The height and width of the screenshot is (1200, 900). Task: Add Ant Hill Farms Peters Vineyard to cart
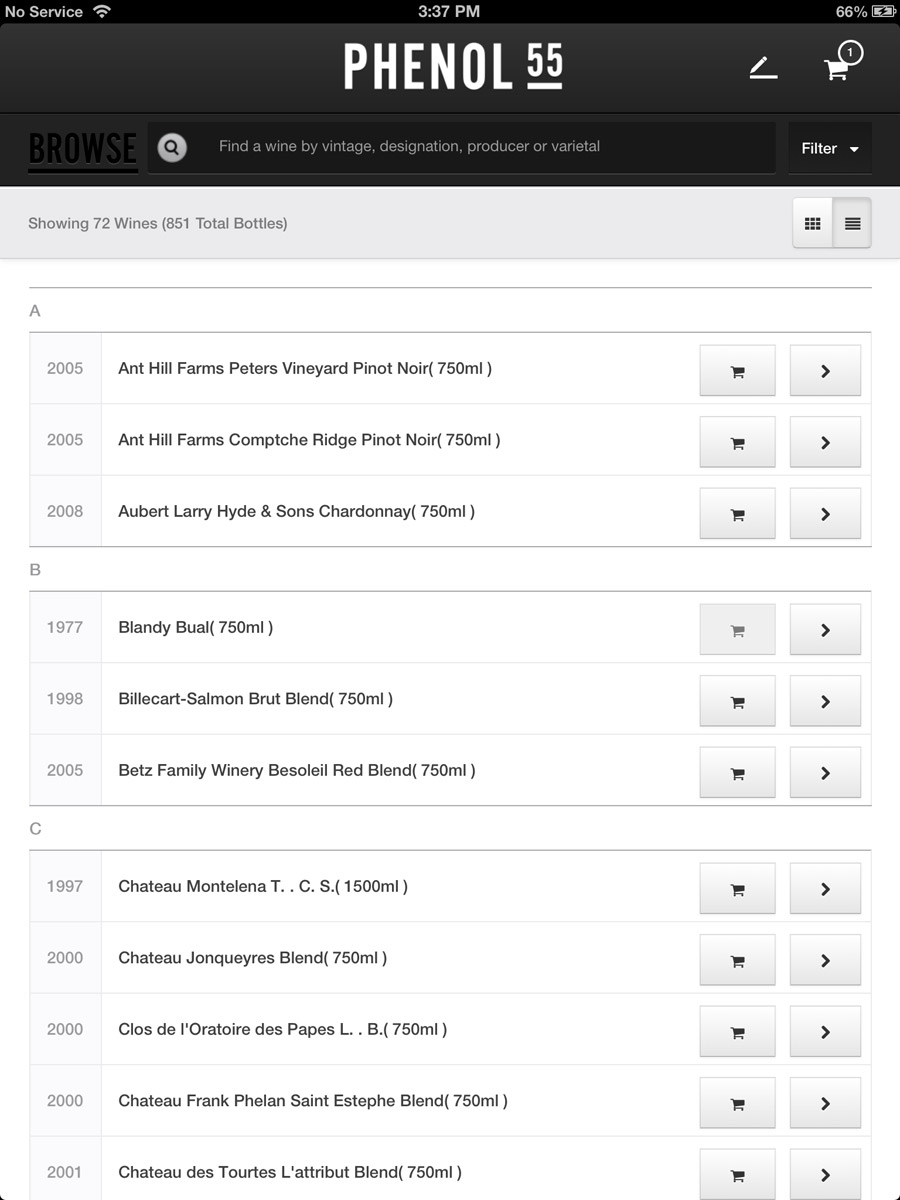(x=737, y=371)
